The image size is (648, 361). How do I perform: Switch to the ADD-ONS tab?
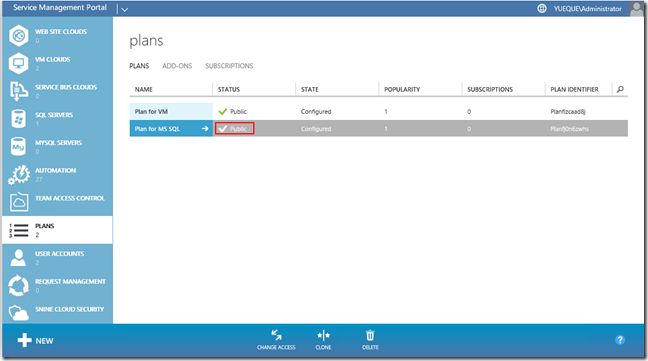point(177,66)
